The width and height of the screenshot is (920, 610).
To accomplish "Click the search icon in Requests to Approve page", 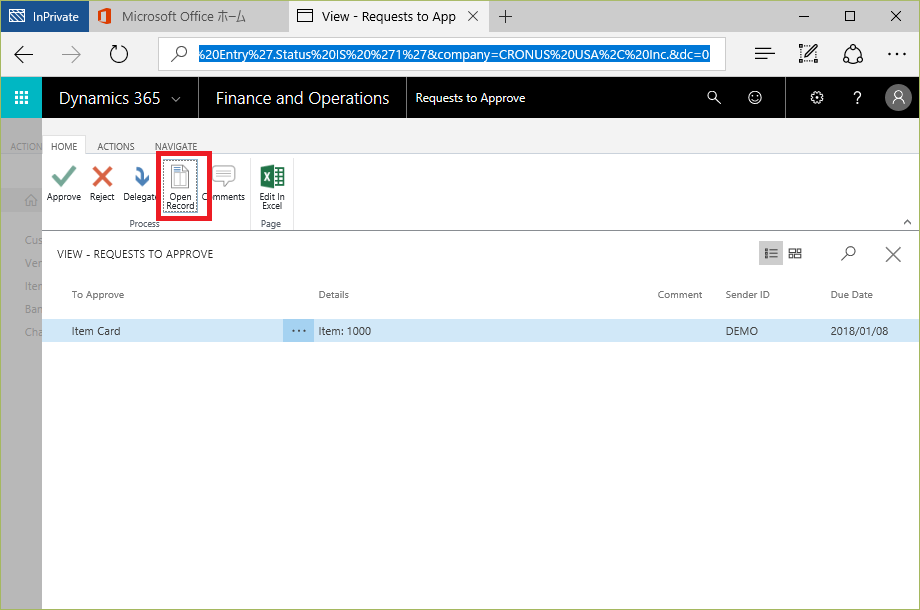I will [848, 253].
